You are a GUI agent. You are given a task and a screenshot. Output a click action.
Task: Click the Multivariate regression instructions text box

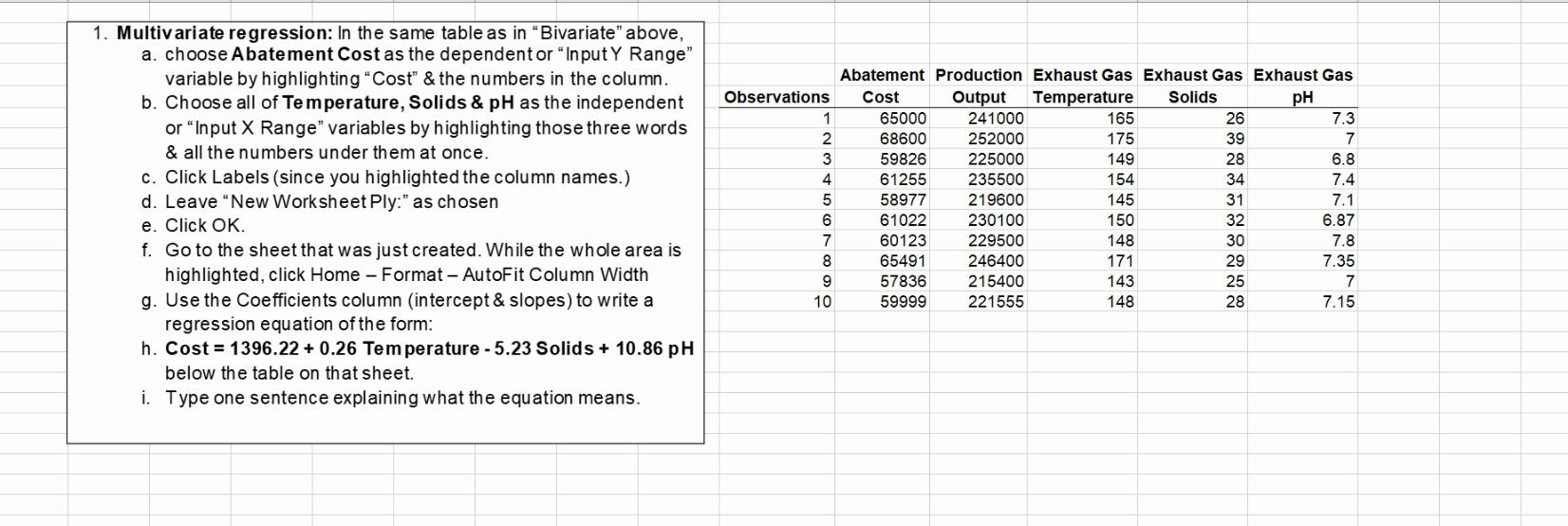385,233
